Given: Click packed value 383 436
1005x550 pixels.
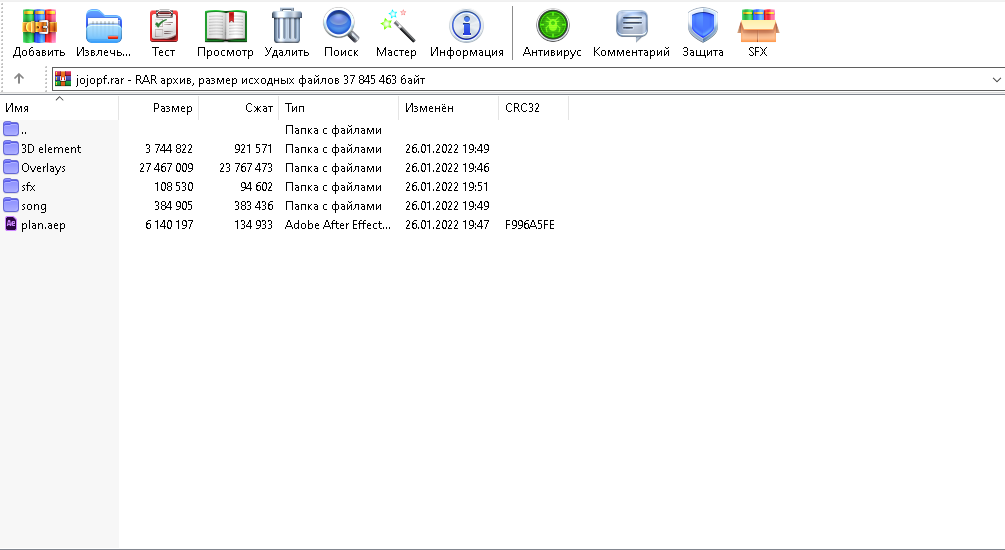Looking at the screenshot, I should pos(253,206).
